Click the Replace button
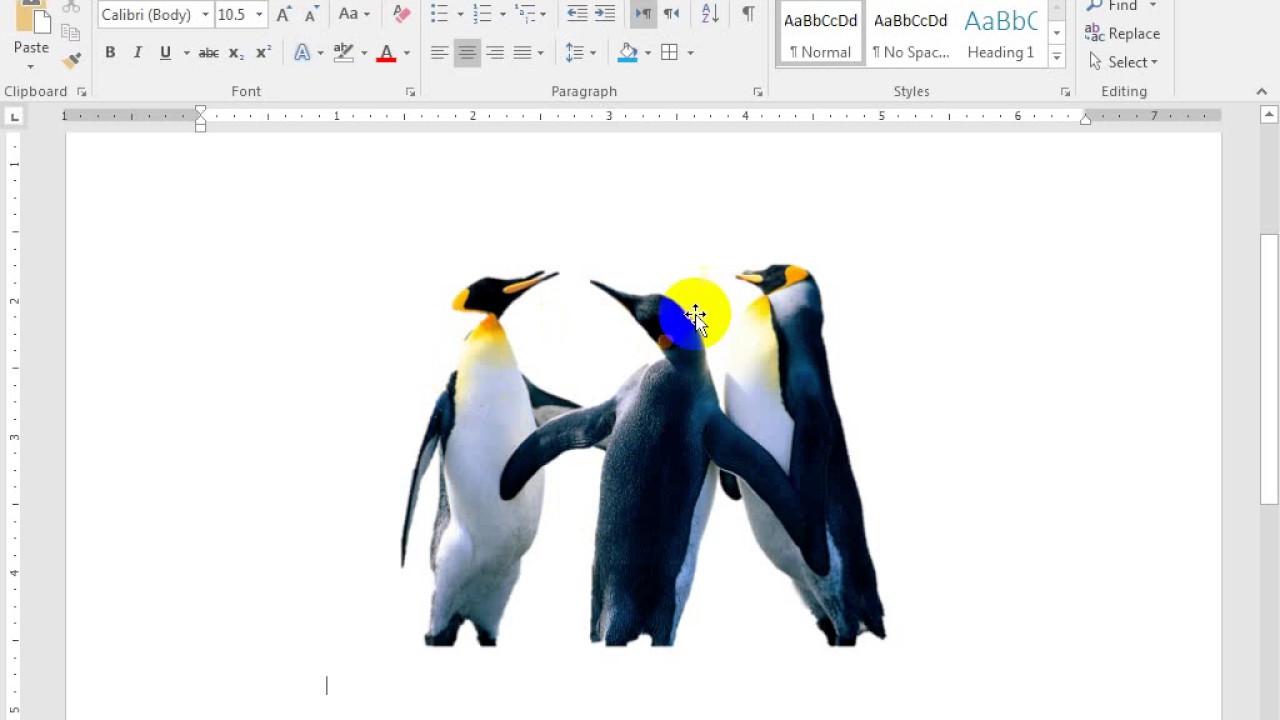 [x=1122, y=34]
